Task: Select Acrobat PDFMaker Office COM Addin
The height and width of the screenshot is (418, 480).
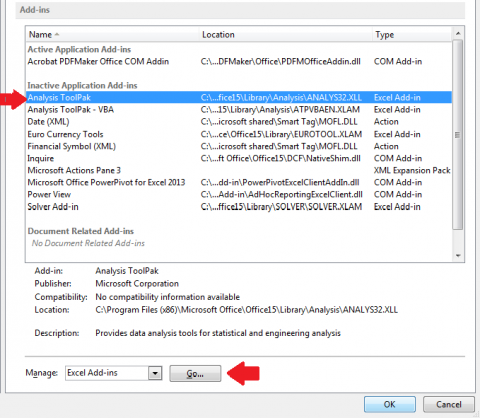Action: pos(239,61)
